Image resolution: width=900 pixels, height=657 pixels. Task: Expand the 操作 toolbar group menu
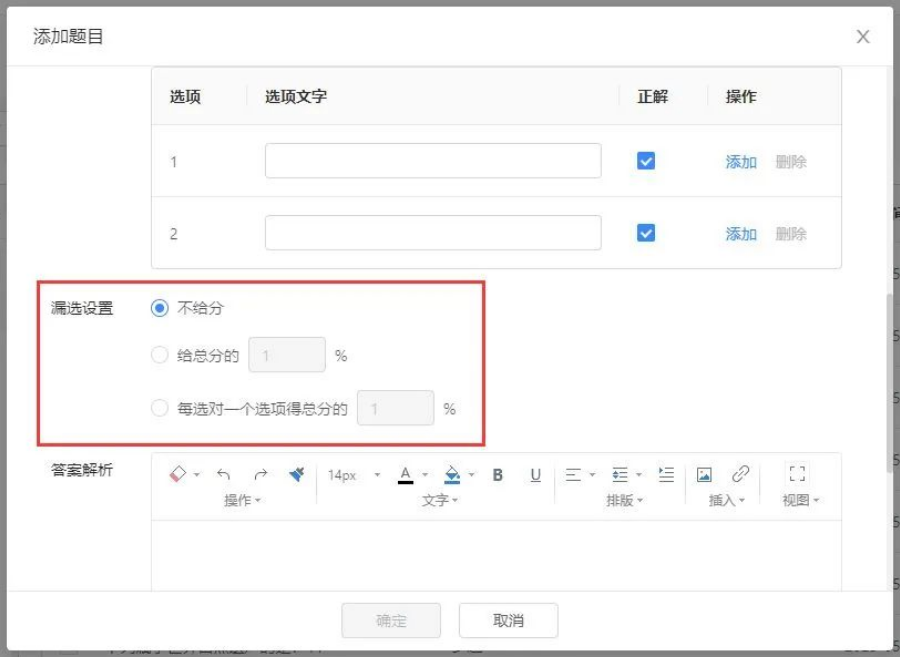coord(242,500)
